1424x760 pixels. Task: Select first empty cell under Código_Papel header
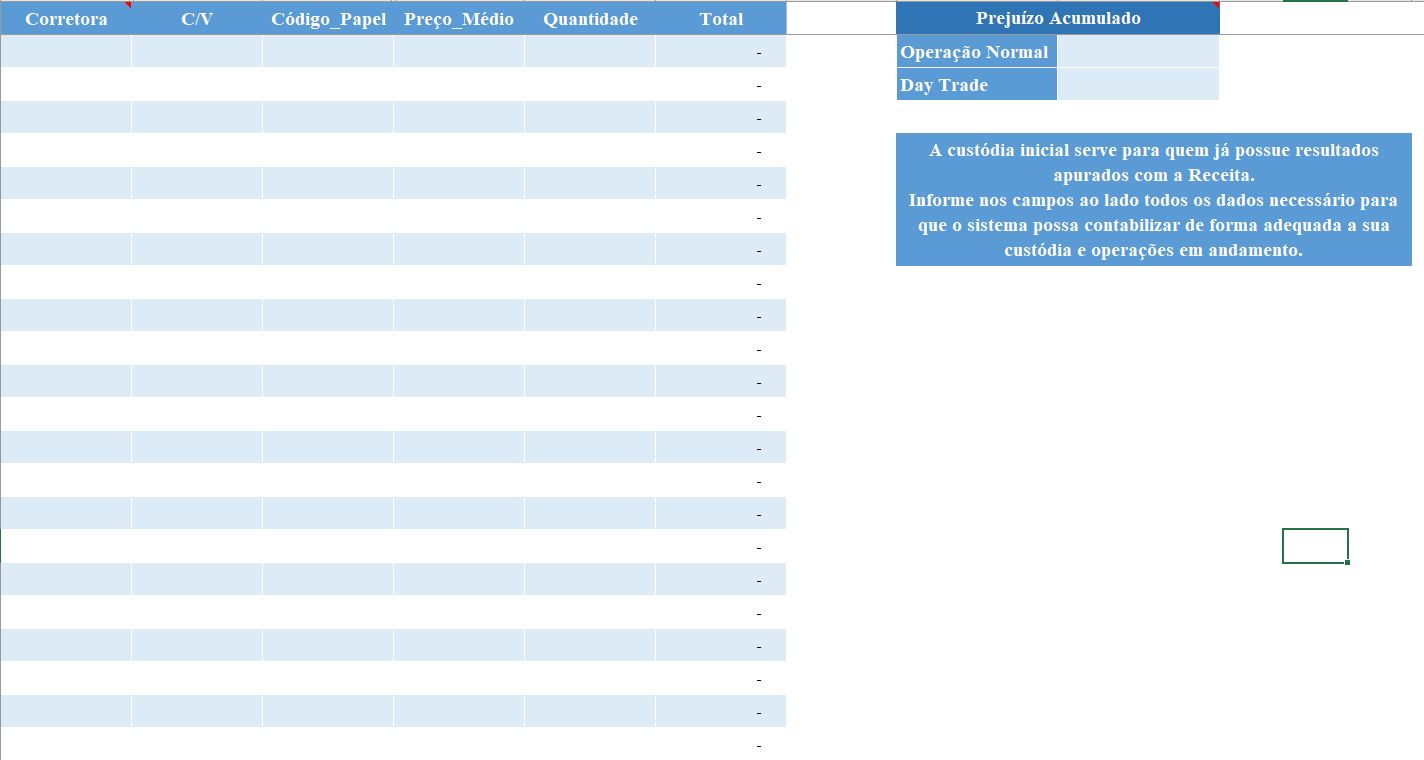click(328, 52)
